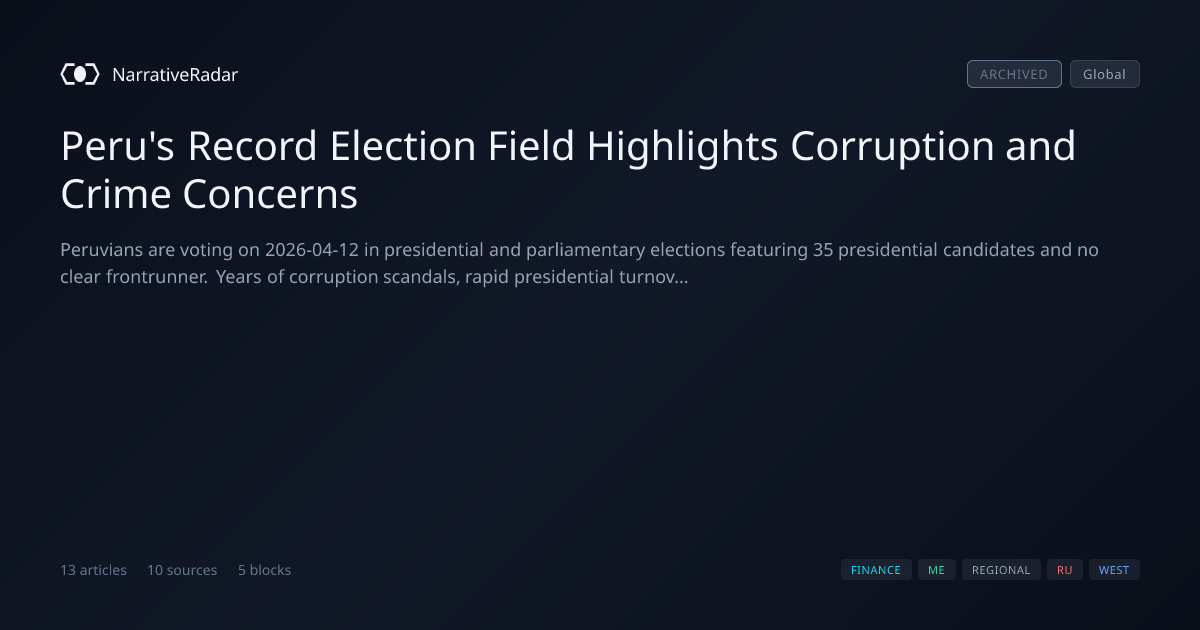Viewport: 1200px width, 630px height.
Task: Show the 13 articles count
Action: (x=93, y=570)
